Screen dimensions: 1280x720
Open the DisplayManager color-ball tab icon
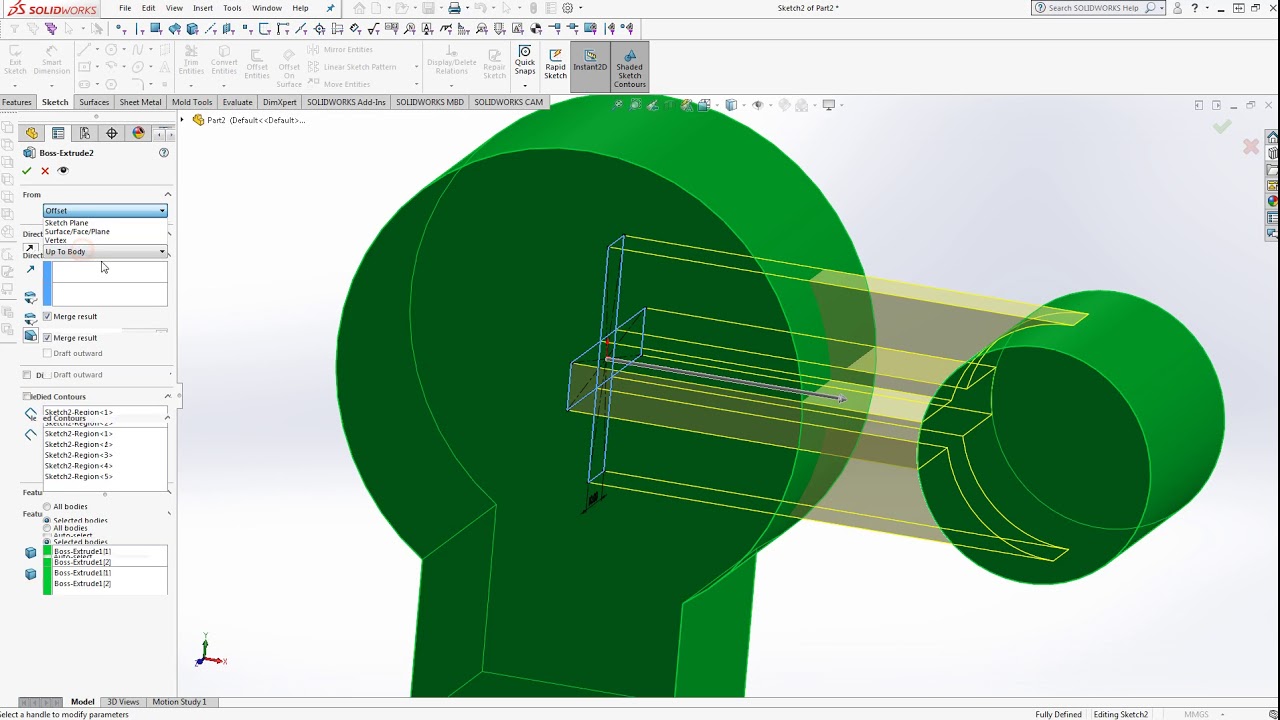coord(138,133)
